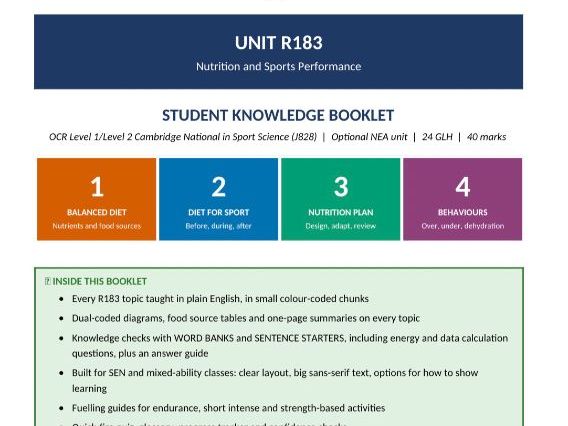
Task: Click the UNIT R183 title heading
Action: (278, 43)
